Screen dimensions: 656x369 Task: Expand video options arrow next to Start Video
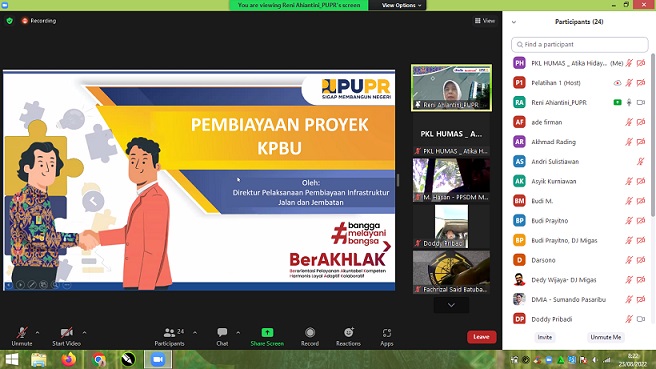click(x=85, y=333)
